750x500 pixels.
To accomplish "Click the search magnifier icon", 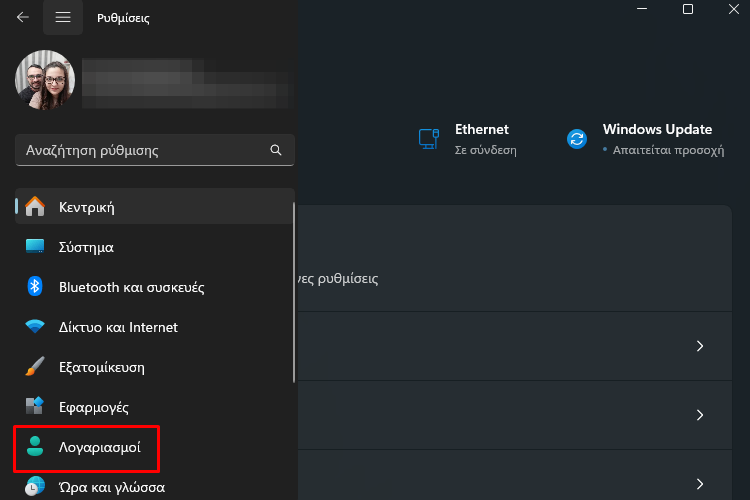I will (x=276, y=151).
